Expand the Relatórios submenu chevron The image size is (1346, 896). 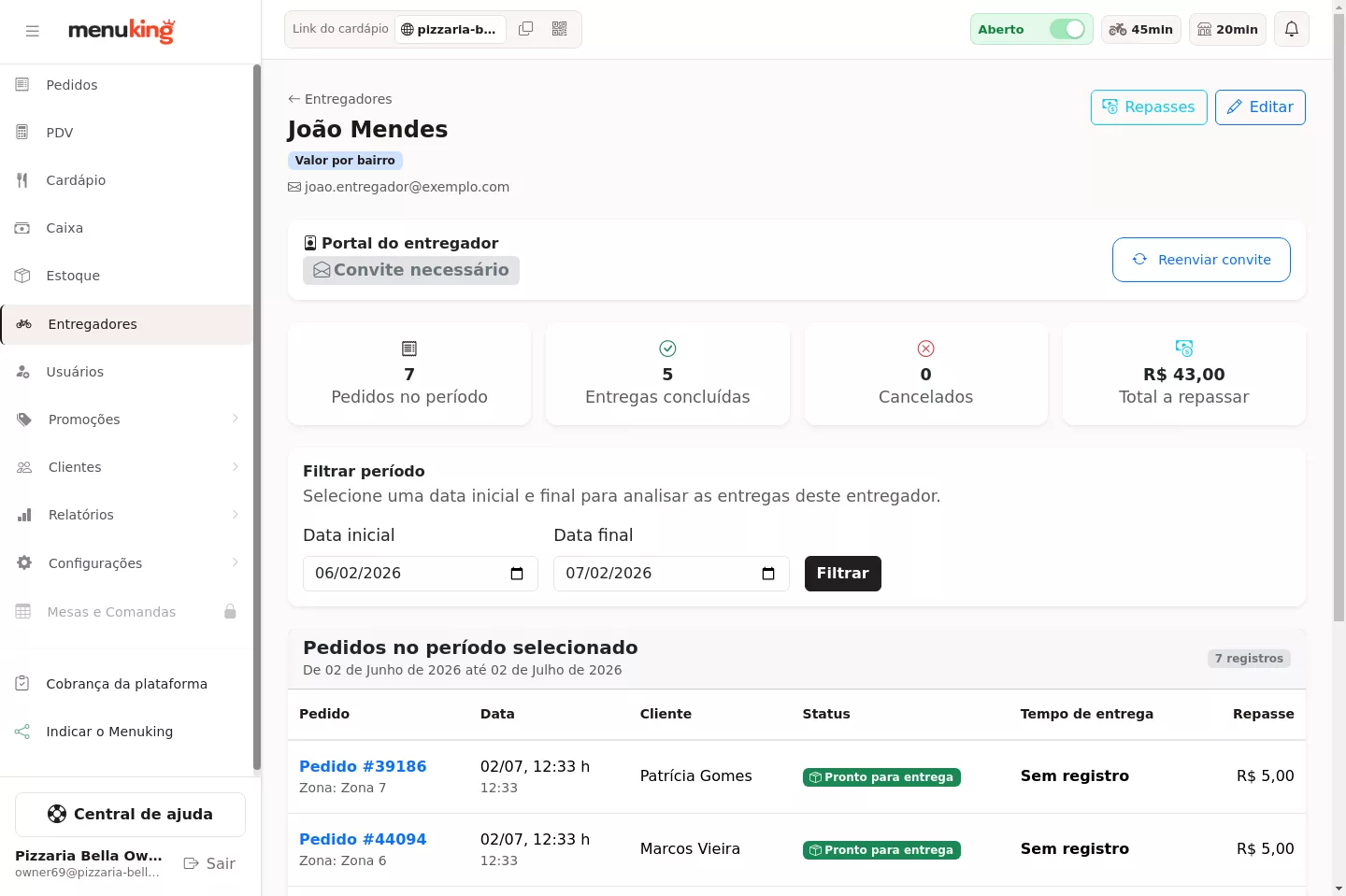click(236, 515)
